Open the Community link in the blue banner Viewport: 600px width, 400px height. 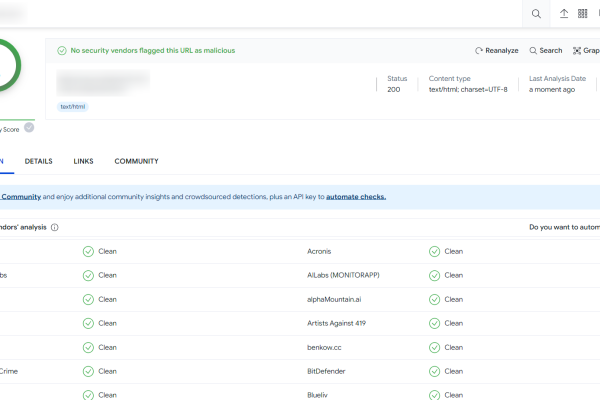pos(21,197)
